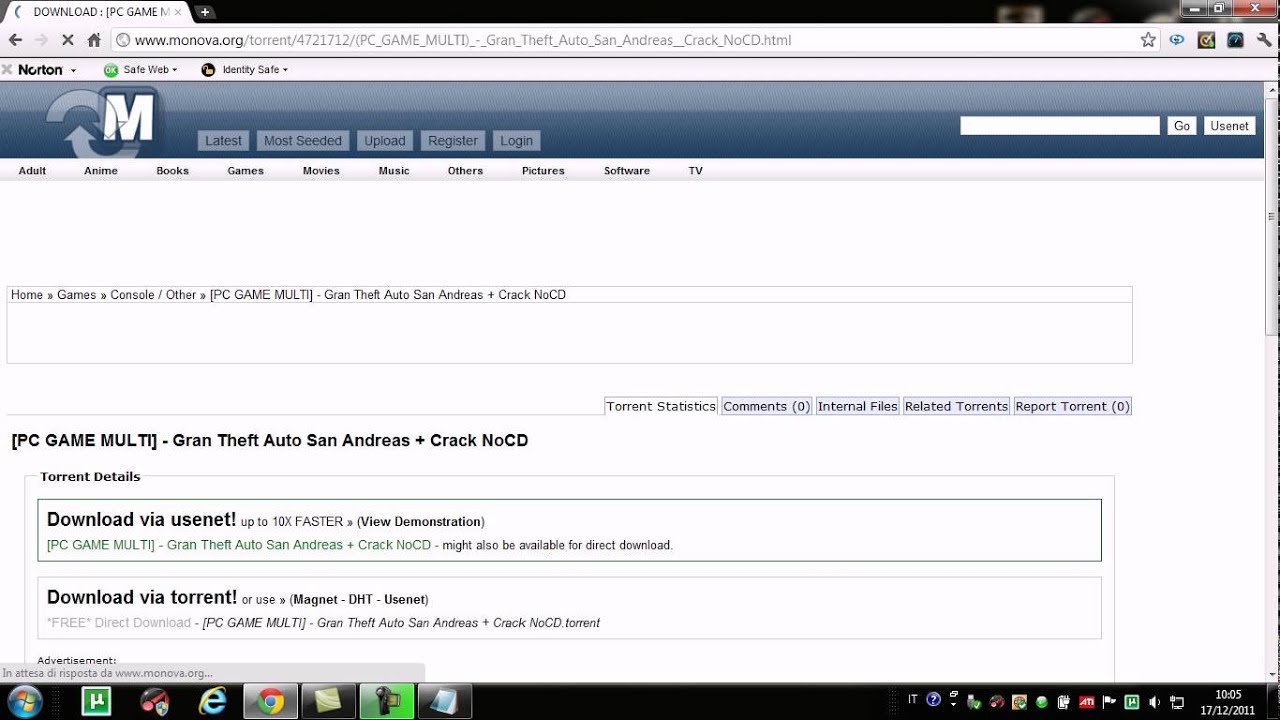Open a new browser tab

(x=204, y=12)
